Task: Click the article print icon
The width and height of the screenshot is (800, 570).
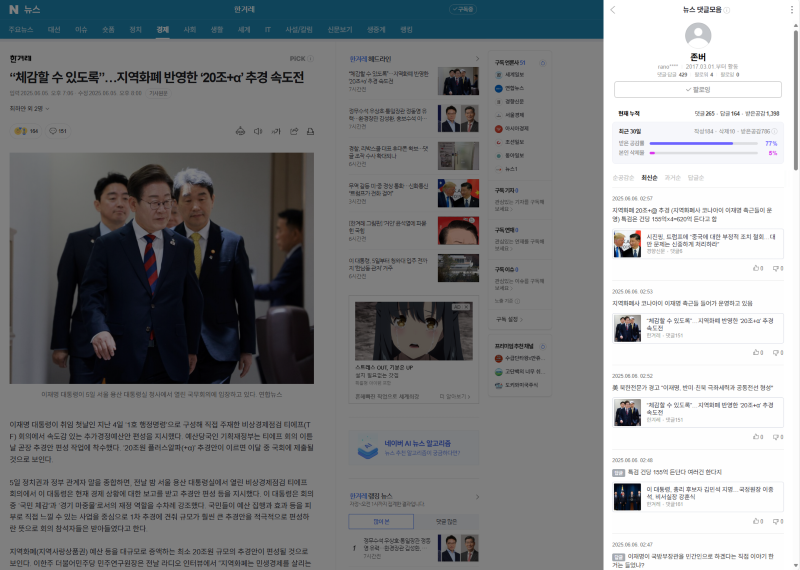Action: tap(310, 131)
